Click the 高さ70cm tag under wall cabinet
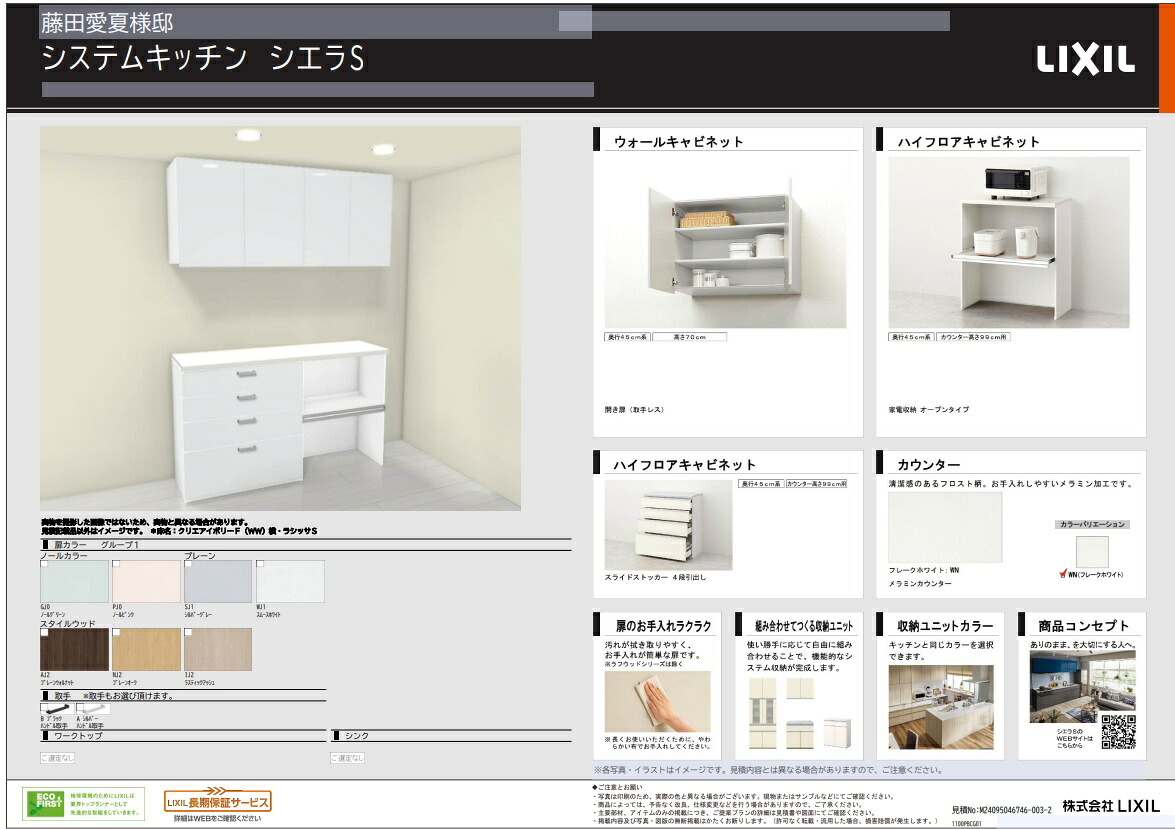Viewport: 1175px width, 829px height. (689, 337)
